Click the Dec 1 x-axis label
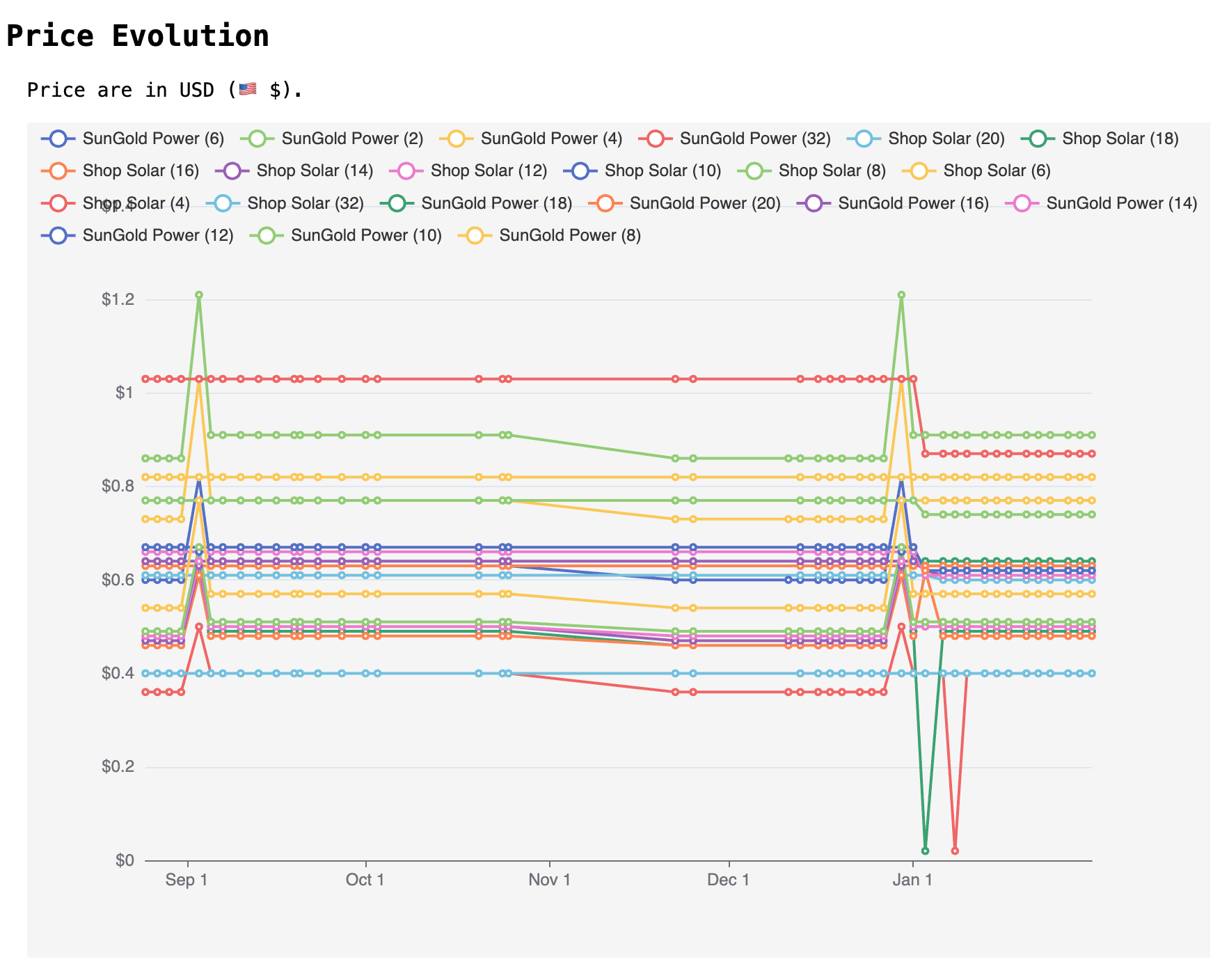This screenshot has width=1229, height=980. click(729, 880)
